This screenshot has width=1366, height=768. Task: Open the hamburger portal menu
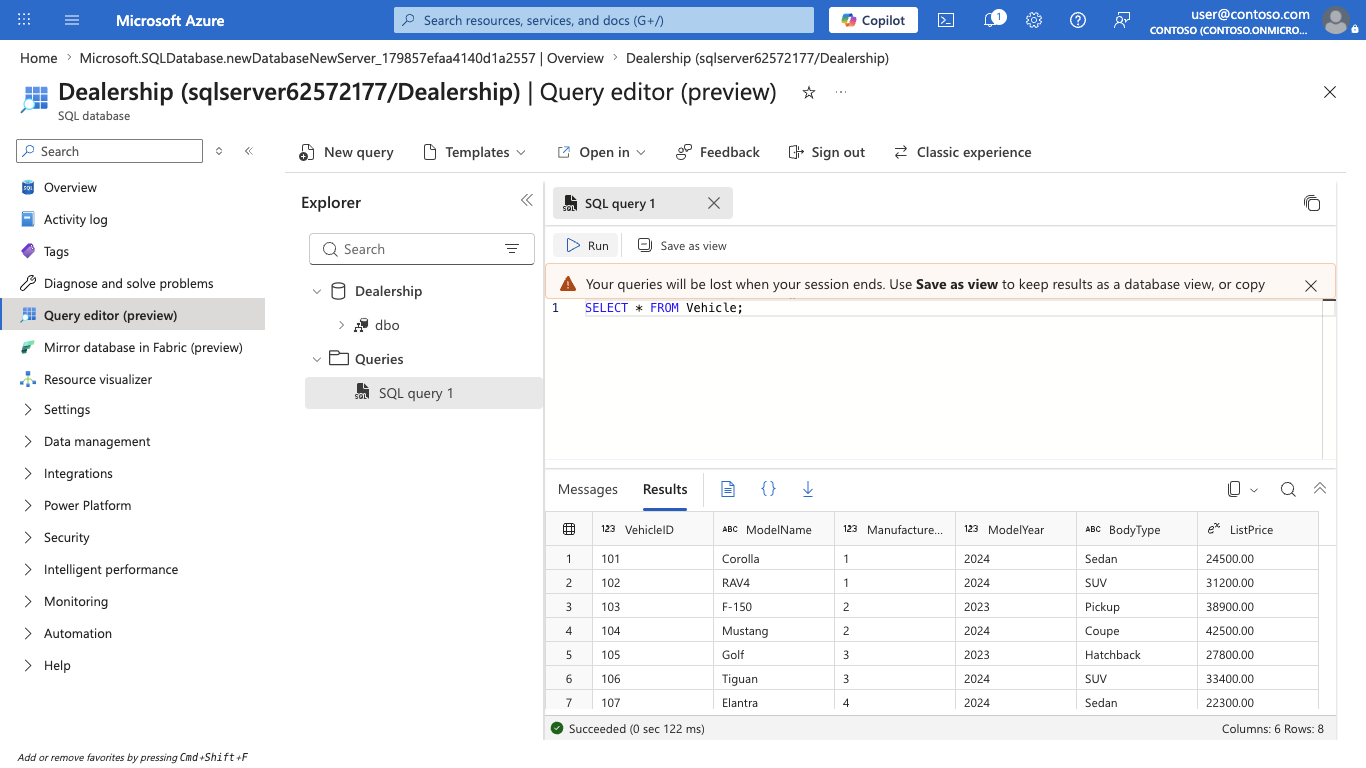(72, 20)
